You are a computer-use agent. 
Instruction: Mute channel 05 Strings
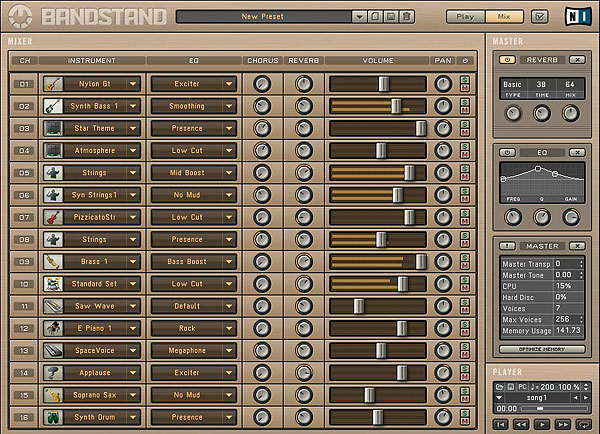pos(465,177)
